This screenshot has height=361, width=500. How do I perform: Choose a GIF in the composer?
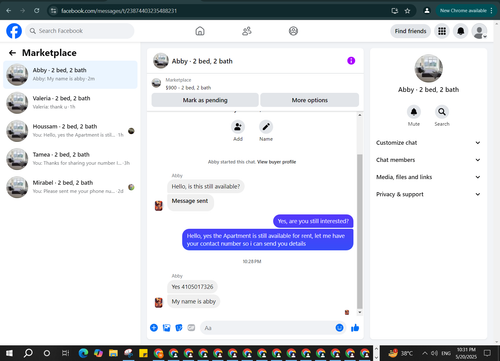tap(191, 328)
